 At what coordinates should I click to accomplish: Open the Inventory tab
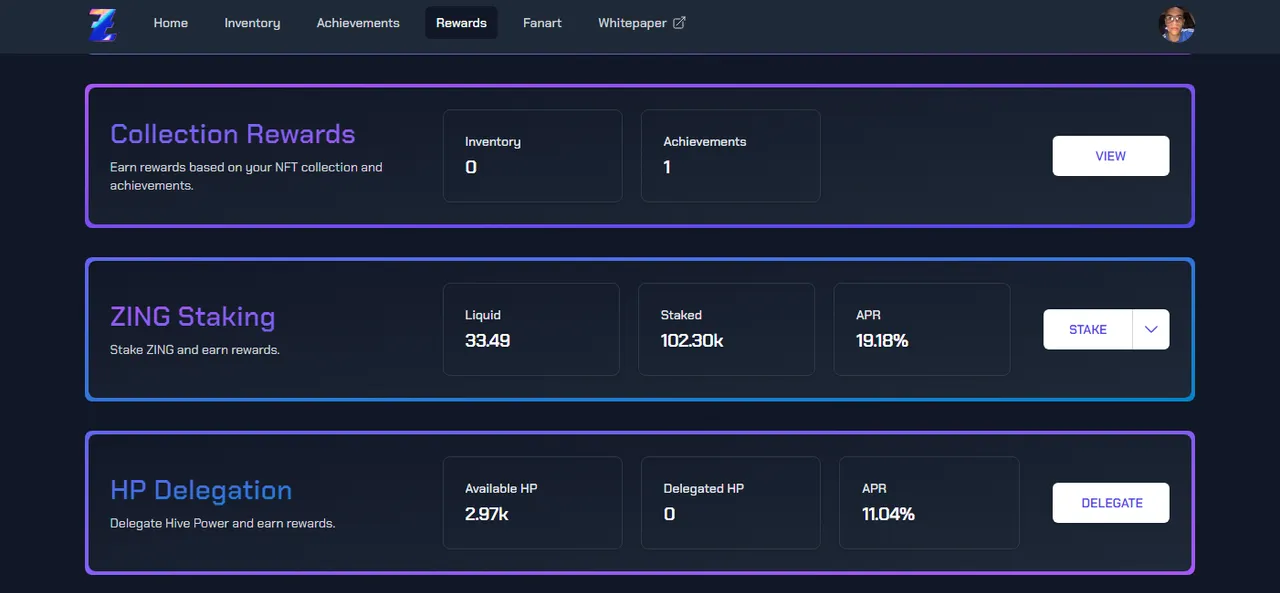tap(252, 23)
